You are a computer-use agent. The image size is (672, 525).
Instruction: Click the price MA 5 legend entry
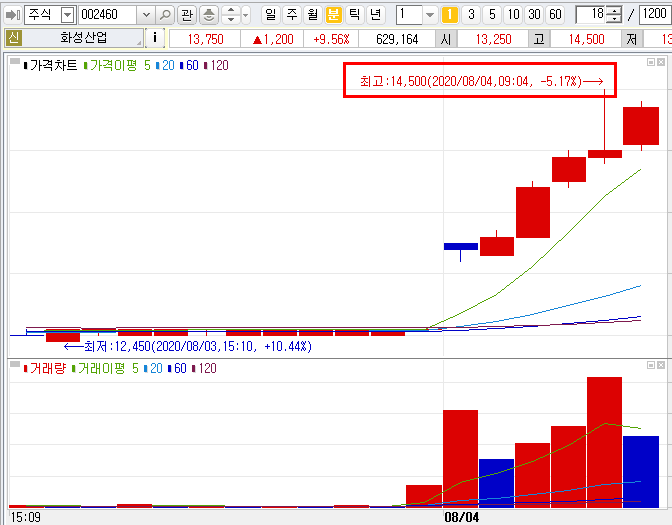coord(147,66)
